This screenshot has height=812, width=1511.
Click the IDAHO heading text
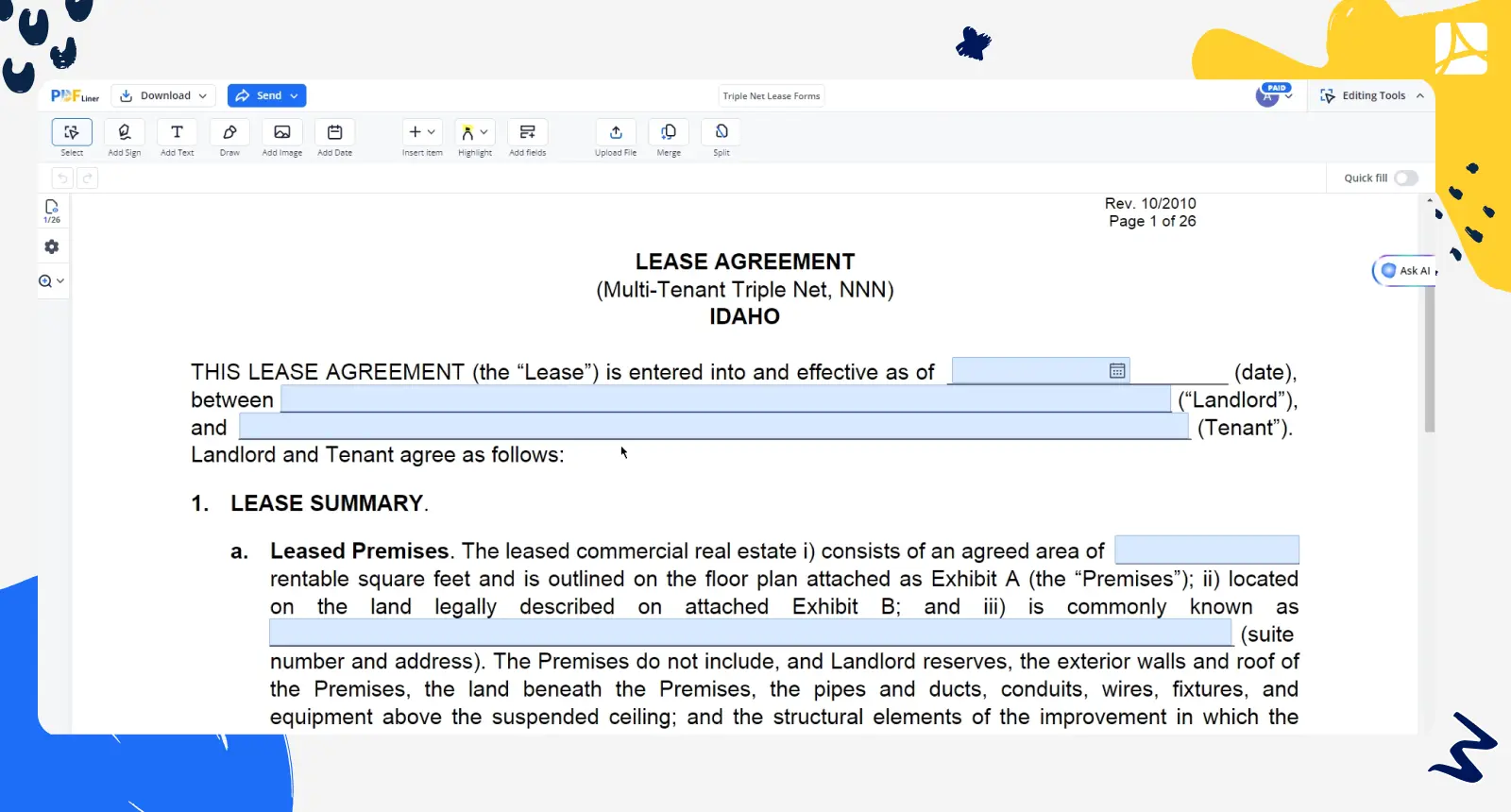click(745, 316)
